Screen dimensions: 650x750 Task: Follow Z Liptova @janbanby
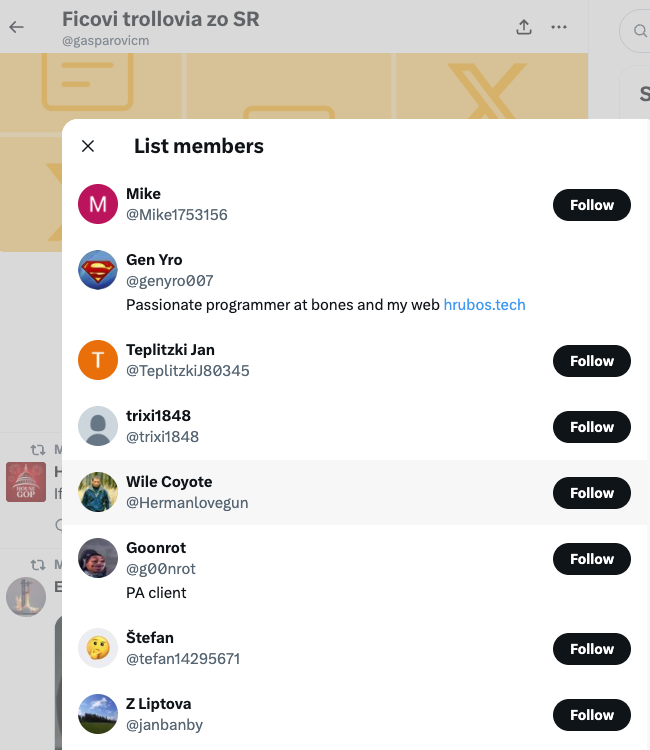pos(592,715)
